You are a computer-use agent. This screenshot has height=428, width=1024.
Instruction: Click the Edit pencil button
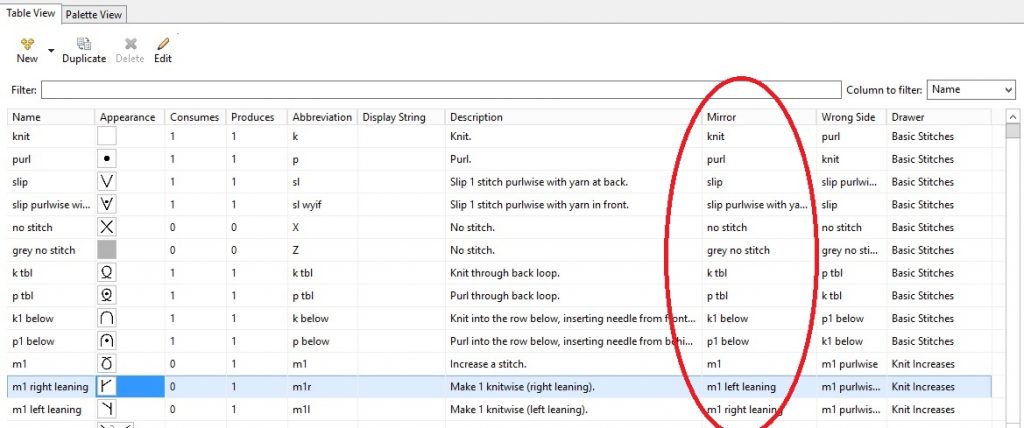pyautogui.click(x=163, y=50)
